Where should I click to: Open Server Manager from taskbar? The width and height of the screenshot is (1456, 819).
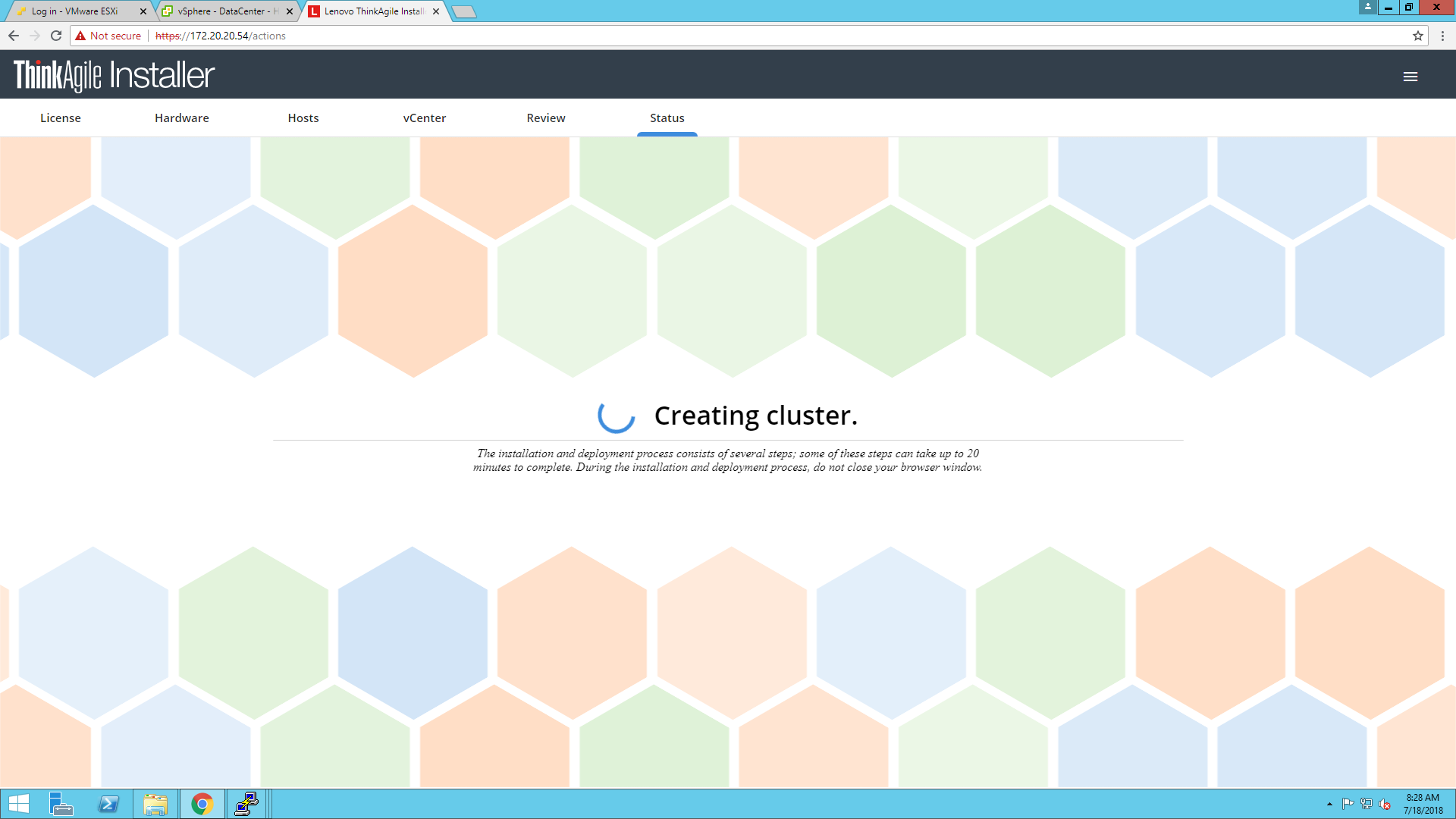[x=61, y=804]
